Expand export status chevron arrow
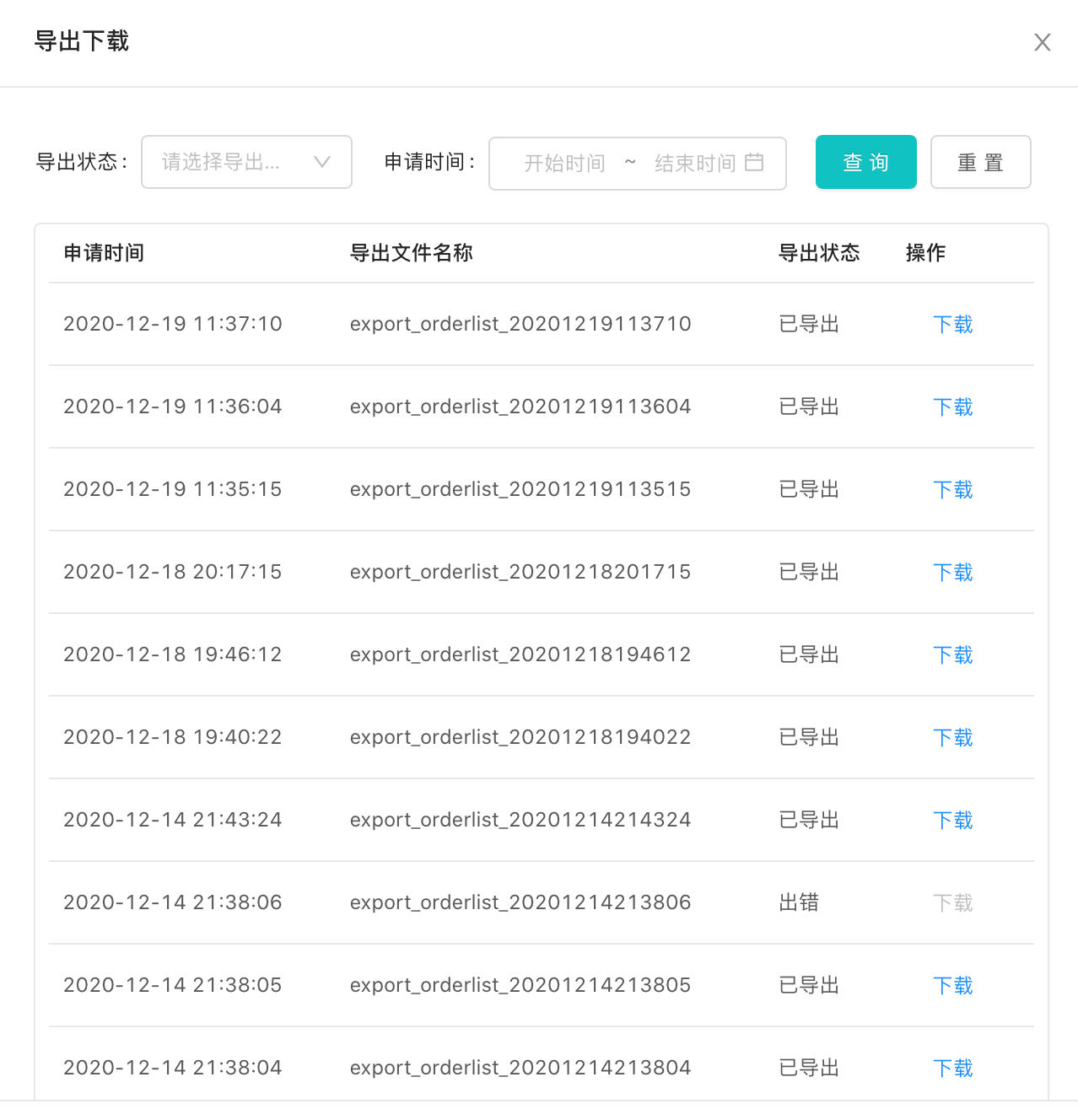This screenshot has width=1078, height=1120. (321, 162)
